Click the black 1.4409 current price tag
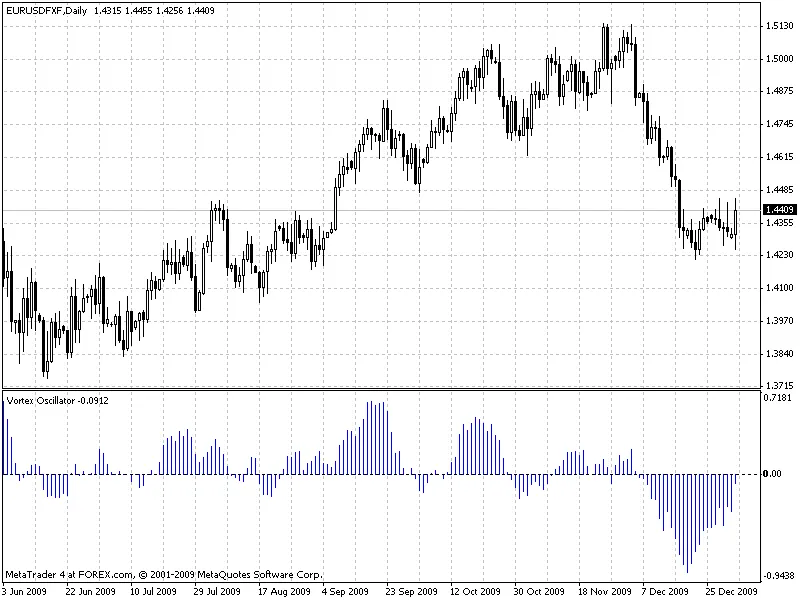The width and height of the screenshot is (800, 600). click(779, 209)
